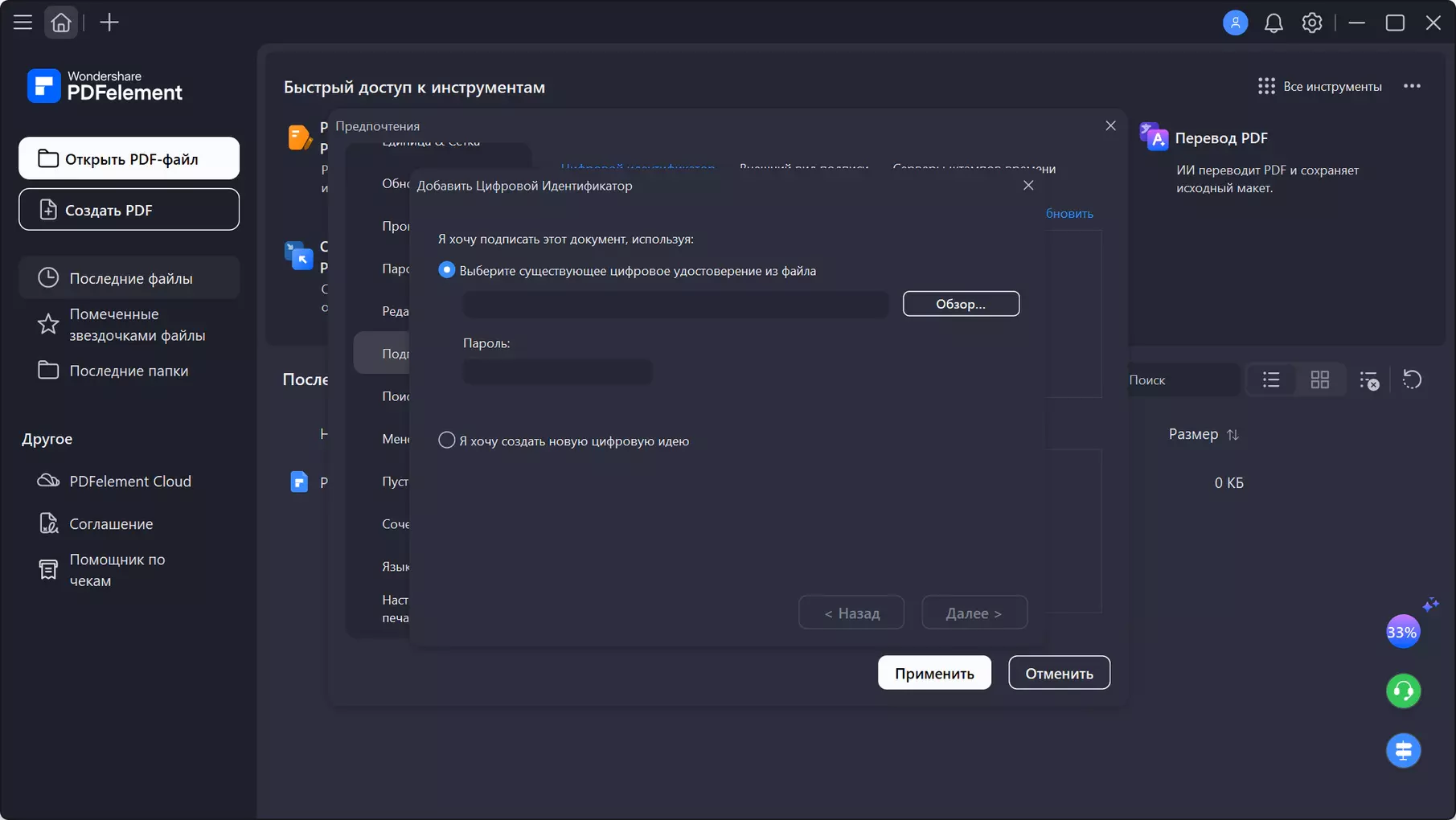The height and width of the screenshot is (820, 1456).
Task: Switch to grid view of files
Action: (x=1320, y=379)
